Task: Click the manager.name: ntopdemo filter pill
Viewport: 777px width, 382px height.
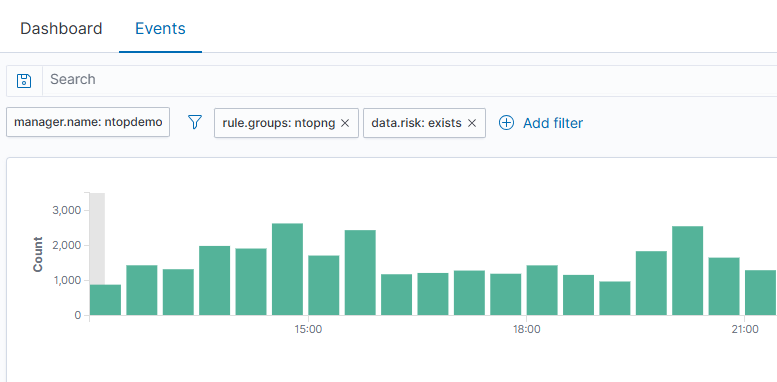Action: click(x=88, y=122)
